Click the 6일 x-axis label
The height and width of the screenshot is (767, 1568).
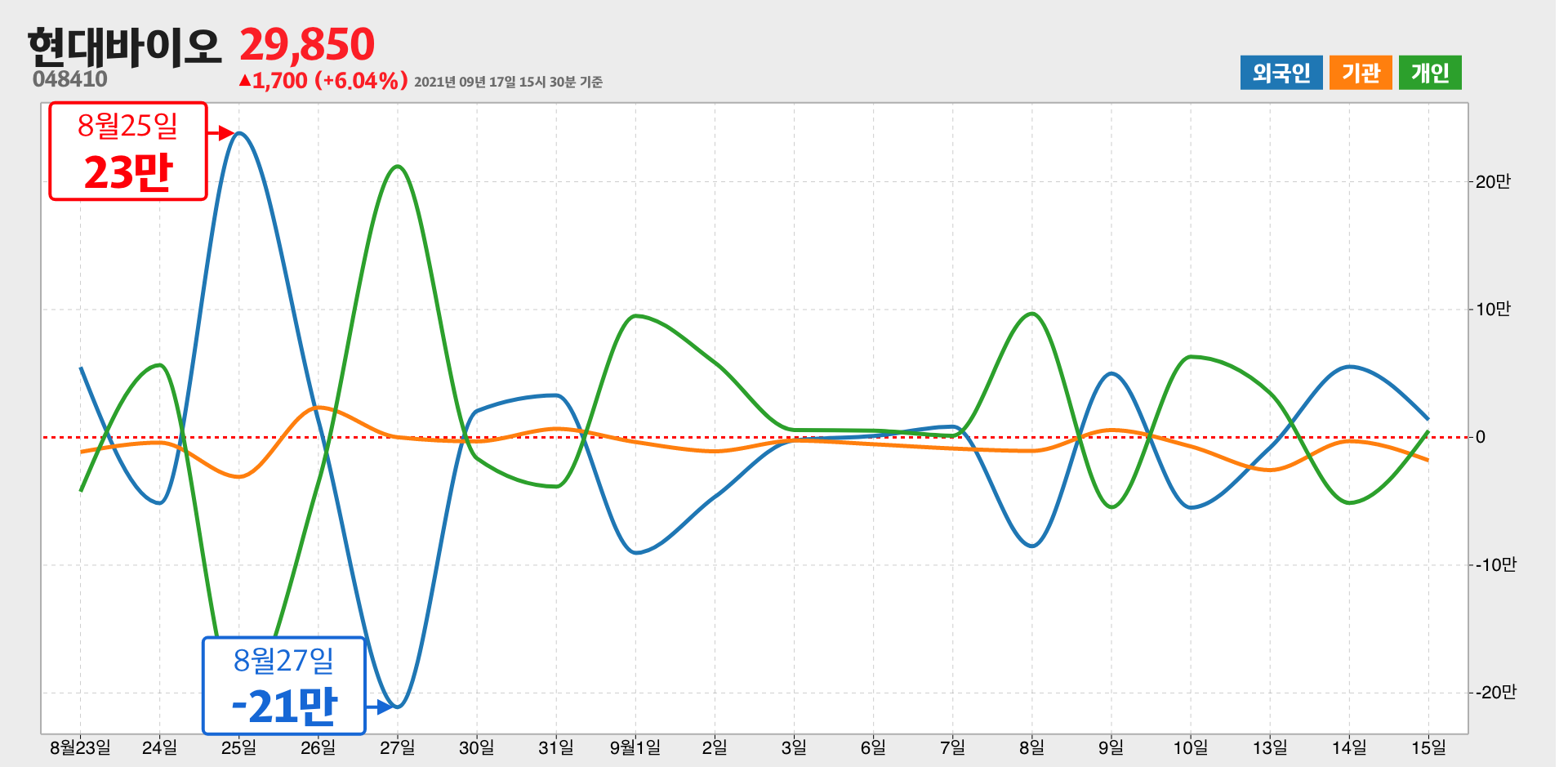(x=873, y=747)
